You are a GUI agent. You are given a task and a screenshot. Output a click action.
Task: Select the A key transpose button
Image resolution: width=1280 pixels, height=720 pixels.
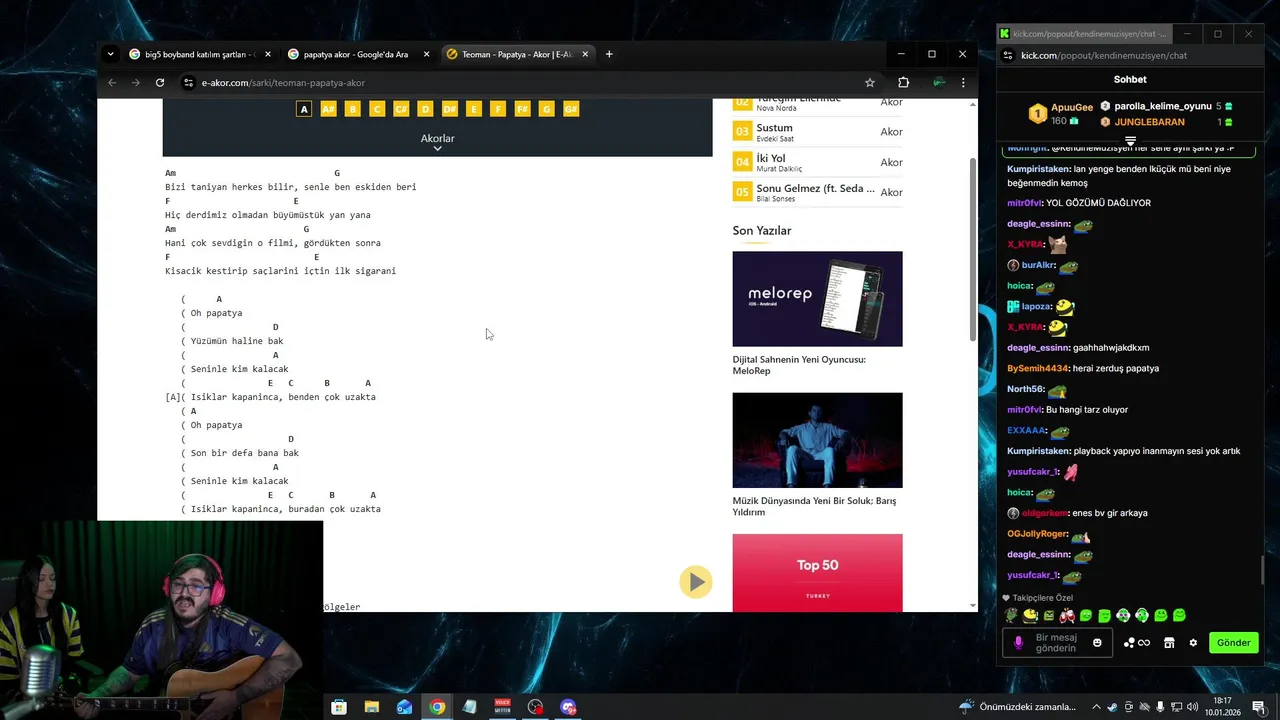(304, 109)
